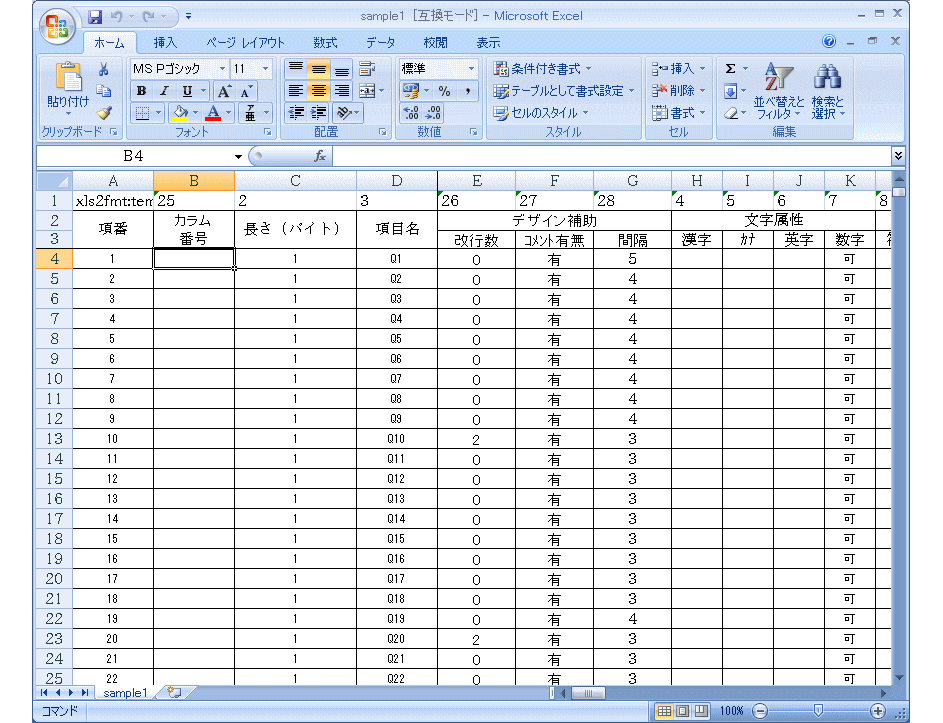Click the increase font size icon
The image size is (943, 723).
(x=224, y=91)
